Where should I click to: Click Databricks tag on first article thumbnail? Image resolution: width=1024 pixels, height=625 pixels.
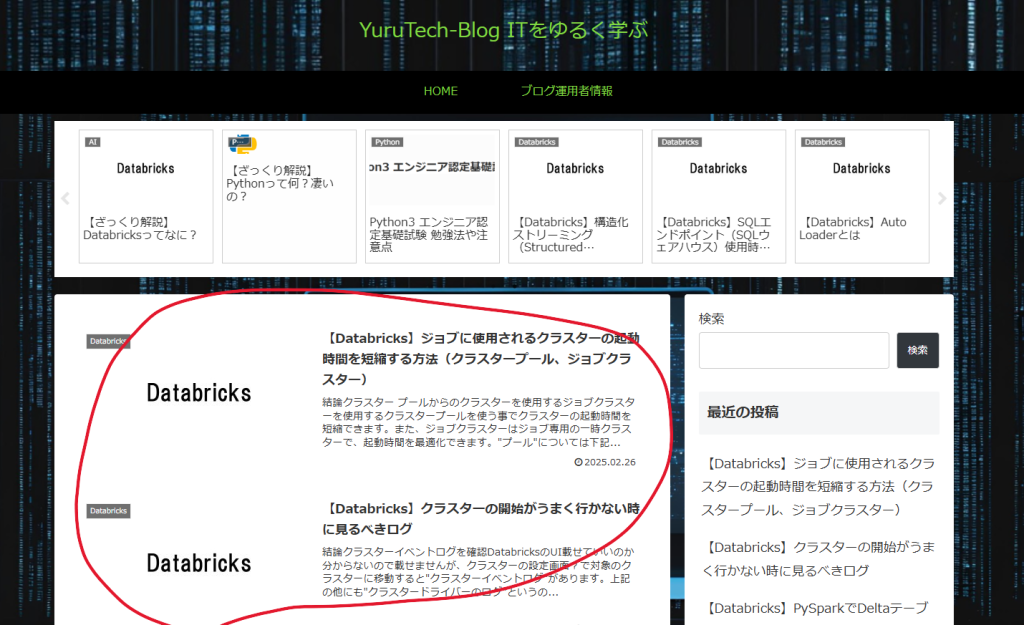[108, 341]
